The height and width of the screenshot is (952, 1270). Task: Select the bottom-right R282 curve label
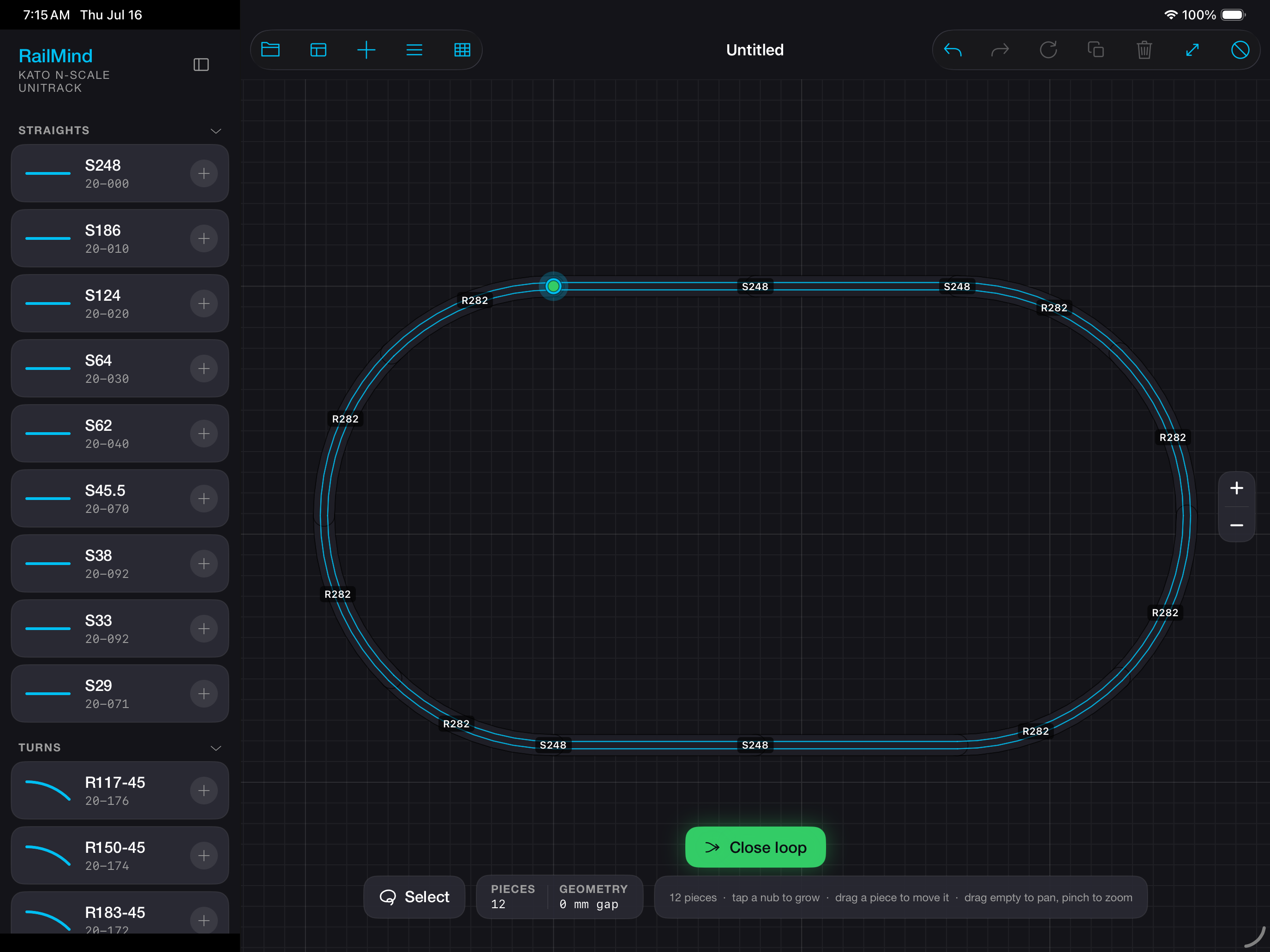pyautogui.click(x=1035, y=731)
